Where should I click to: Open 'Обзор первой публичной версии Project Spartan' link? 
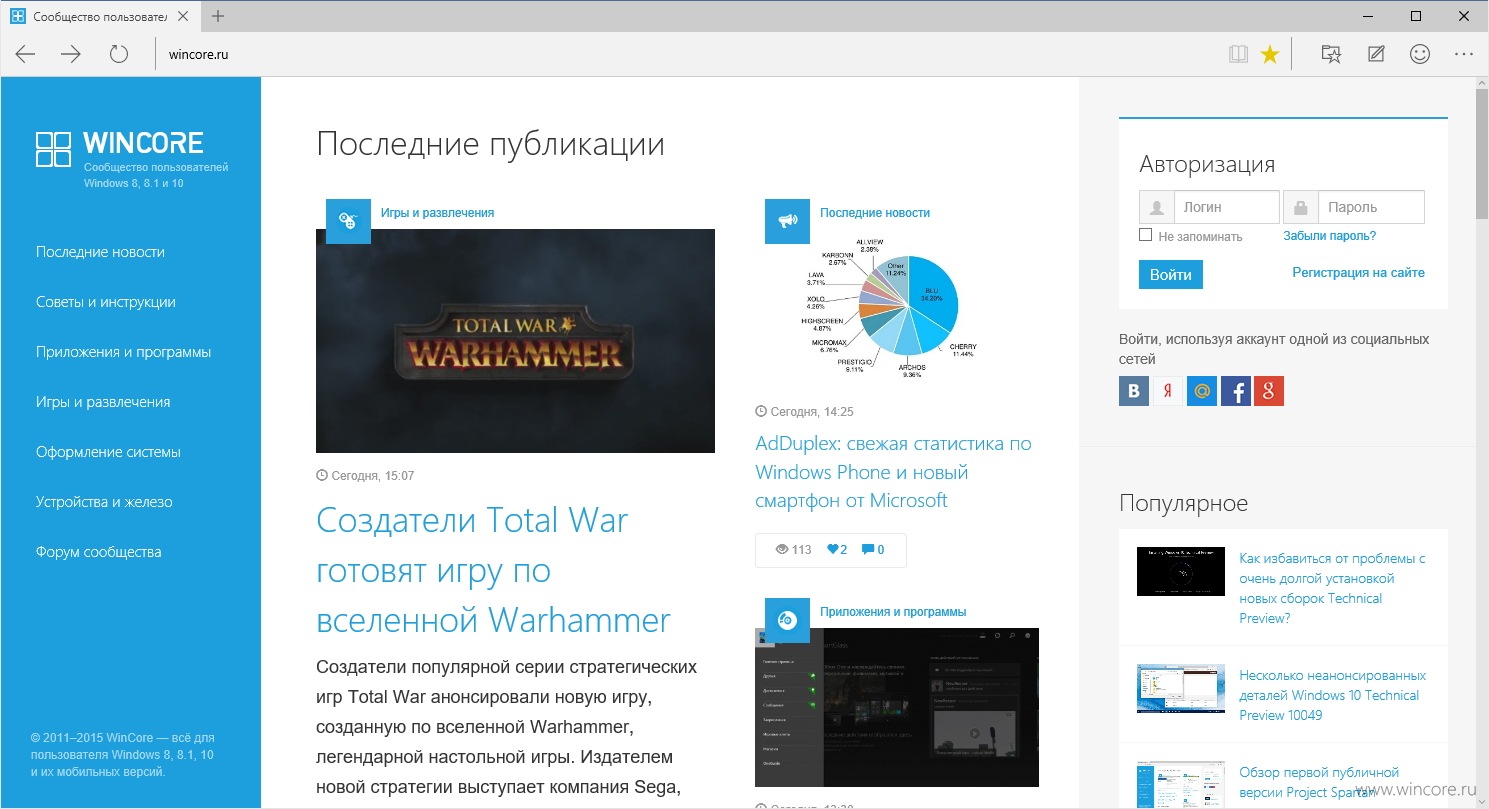point(1319,782)
